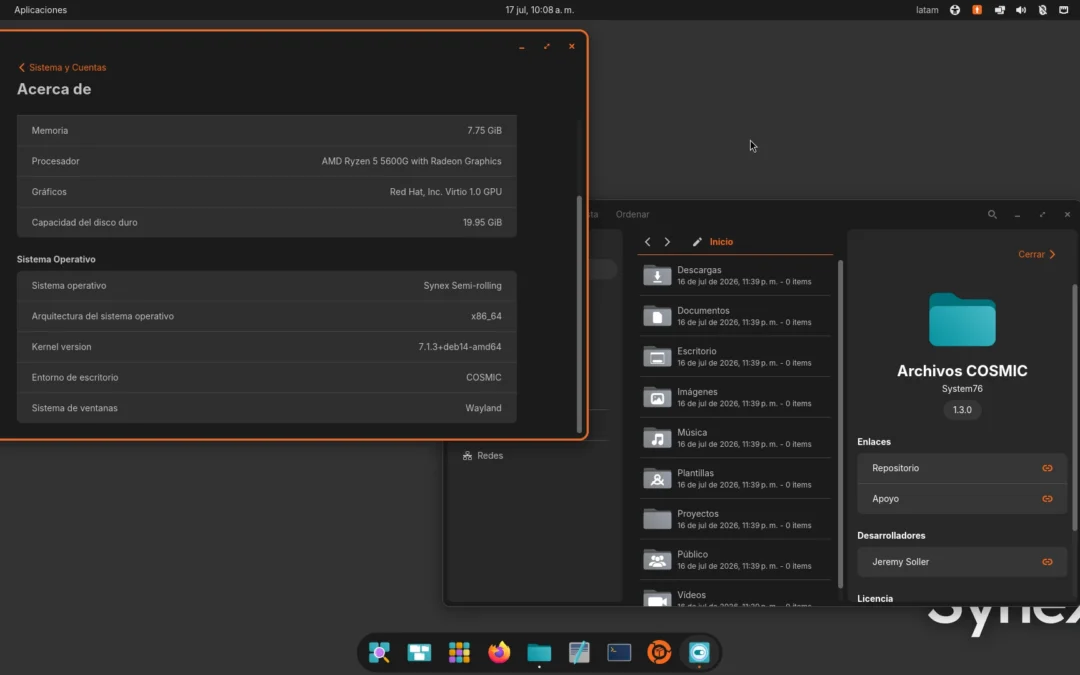Screen dimensions: 1080x675
Task: Go back with Files left arrow
Action: (647, 242)
